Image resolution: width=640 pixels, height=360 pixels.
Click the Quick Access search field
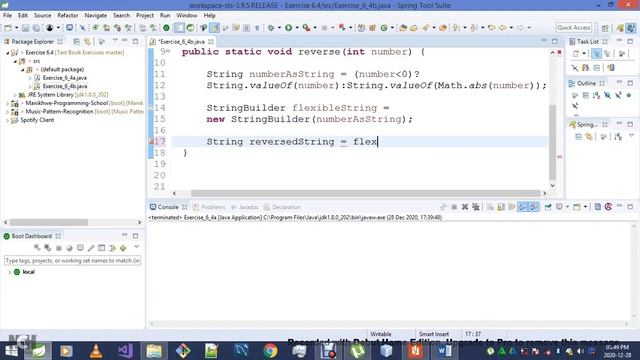pos(573,27)
